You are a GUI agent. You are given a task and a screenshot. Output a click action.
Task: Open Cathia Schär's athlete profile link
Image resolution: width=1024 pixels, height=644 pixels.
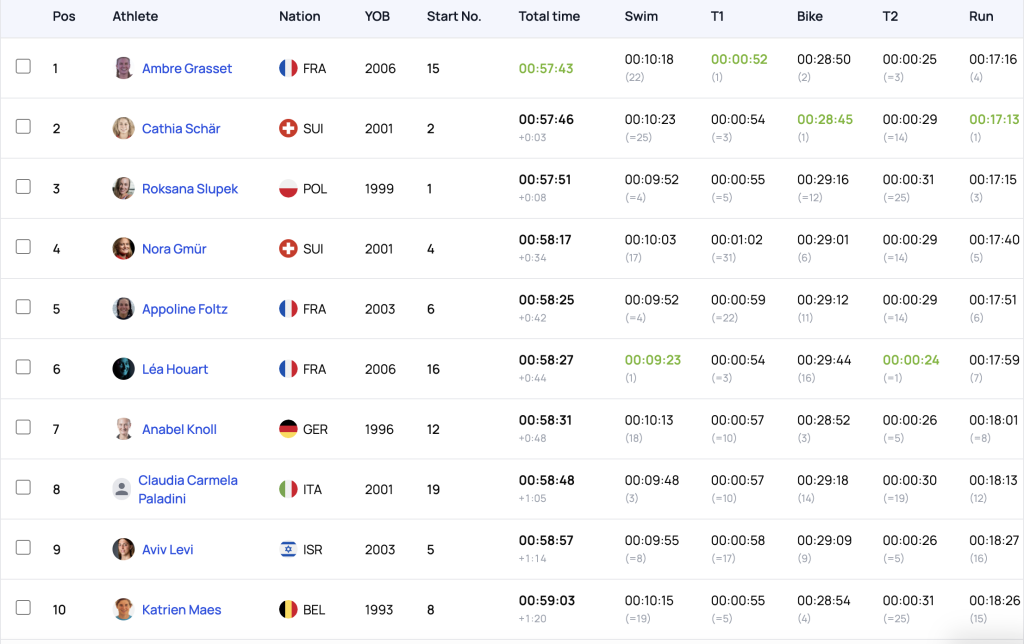[x=181, y=129]
